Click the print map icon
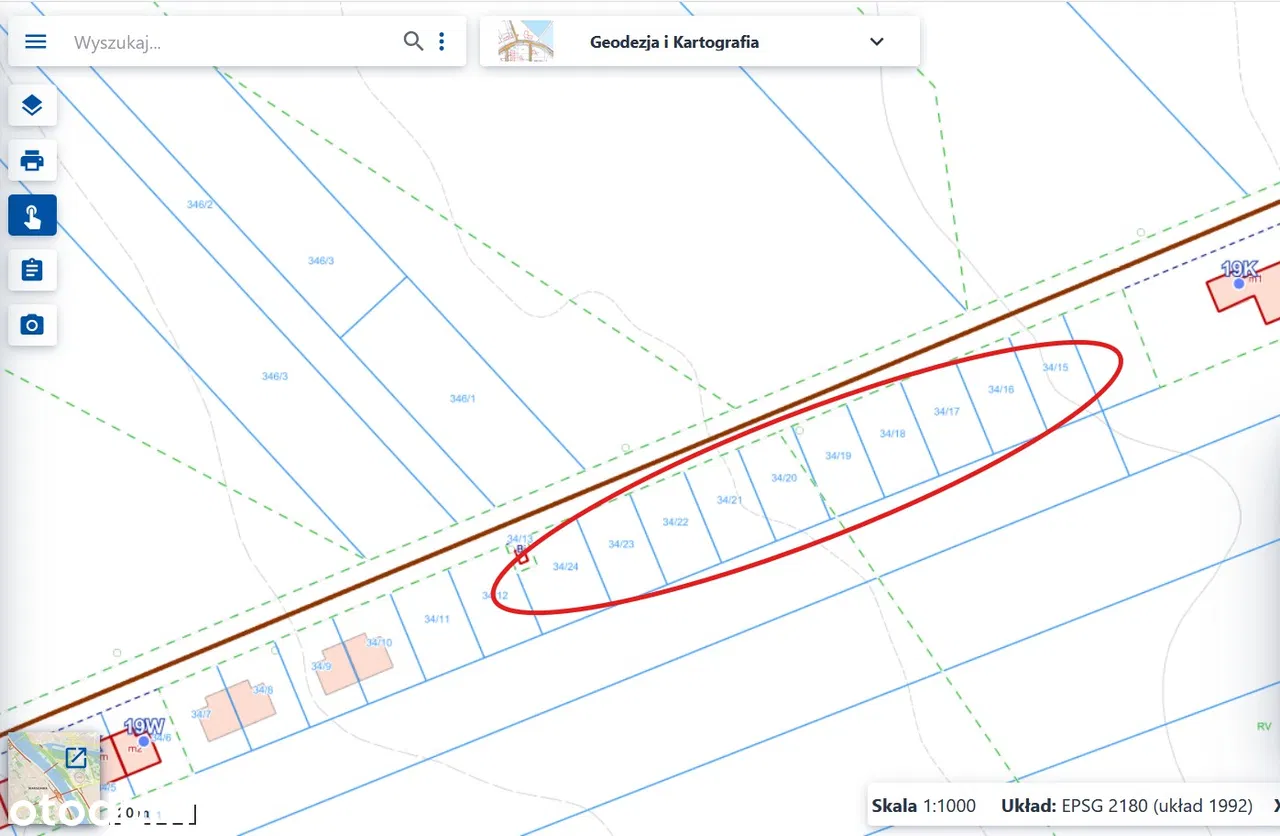 [x=32, y=160]
